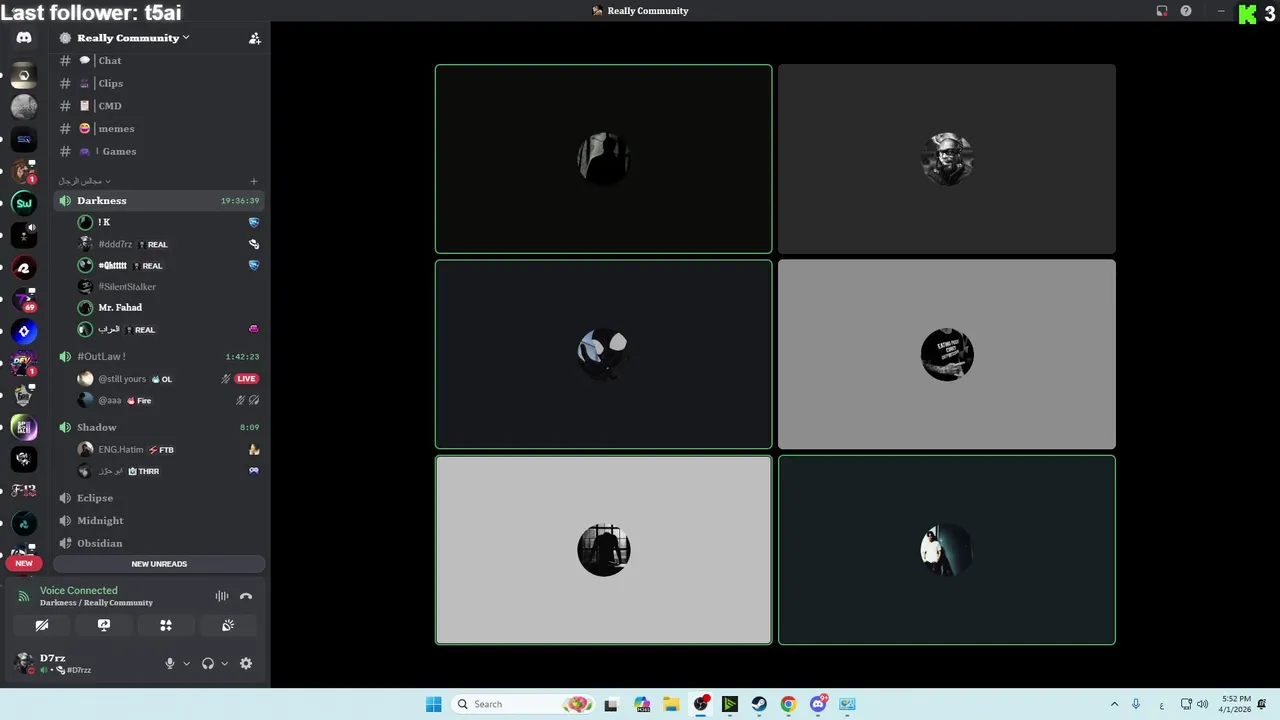Open the CMD text channel
This screenshot has height=720, width=1280.
159,106
